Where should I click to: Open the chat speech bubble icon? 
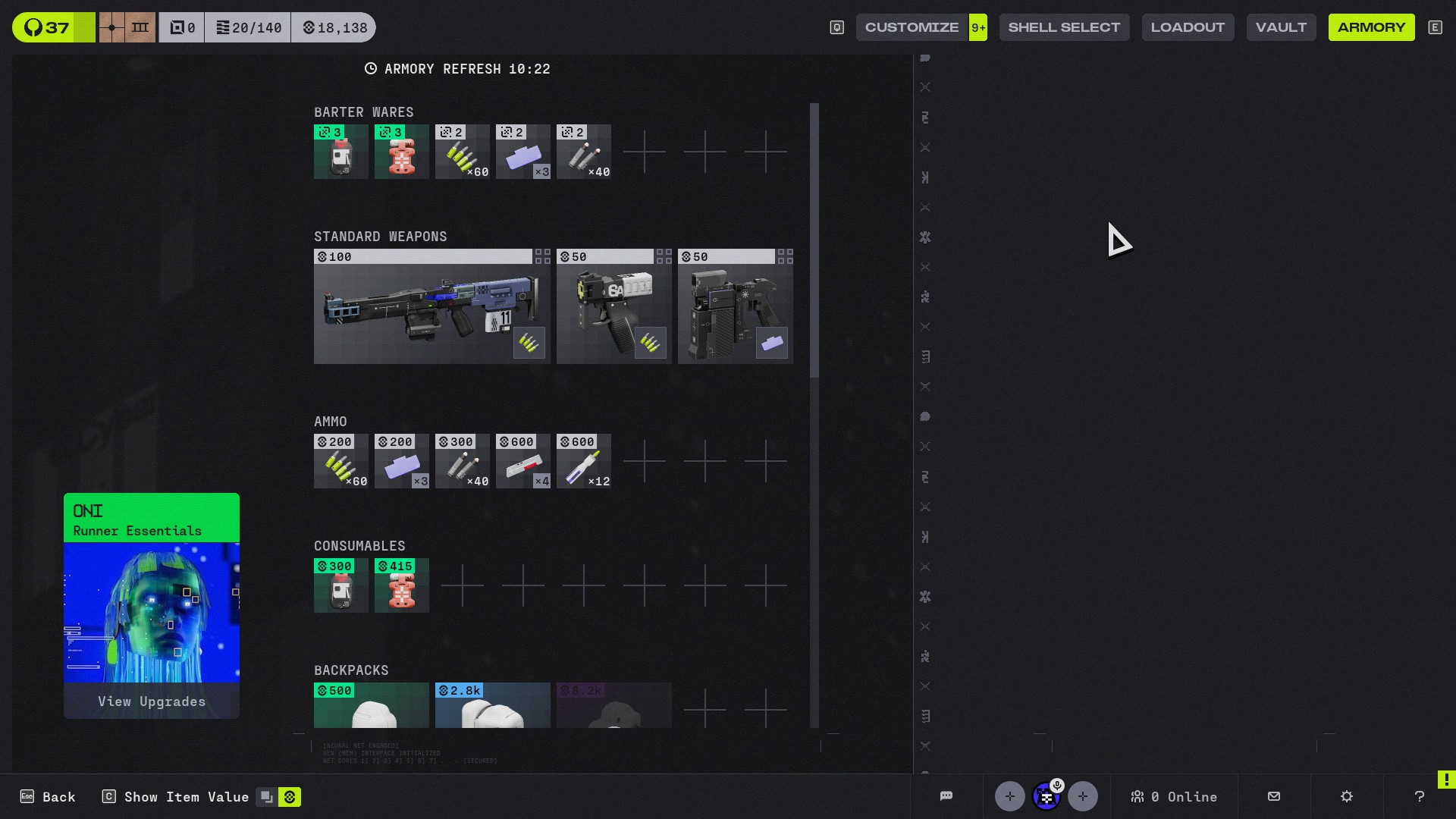click(946, 796)
